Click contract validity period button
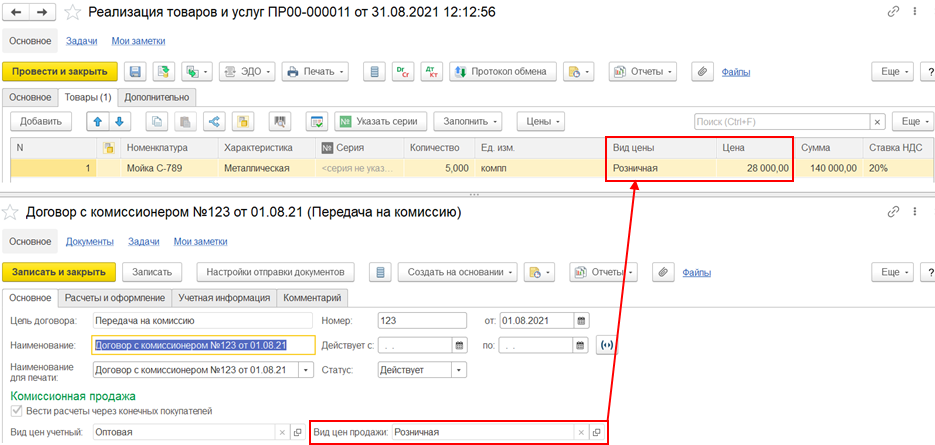Screen dimensions: 935x445 (x=606, y=345)
